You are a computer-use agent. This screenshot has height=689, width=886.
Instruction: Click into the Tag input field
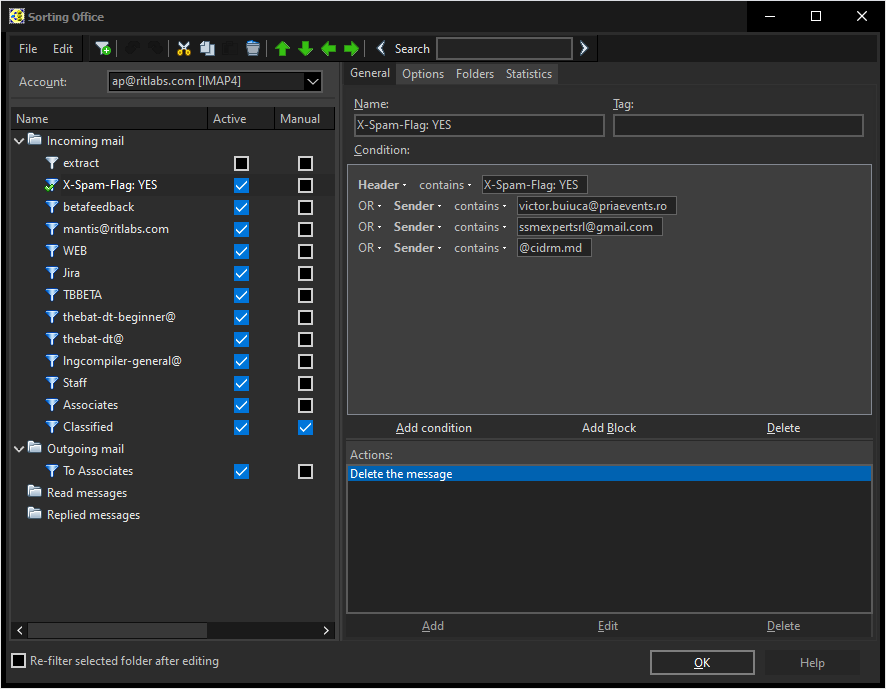(737, 126)
